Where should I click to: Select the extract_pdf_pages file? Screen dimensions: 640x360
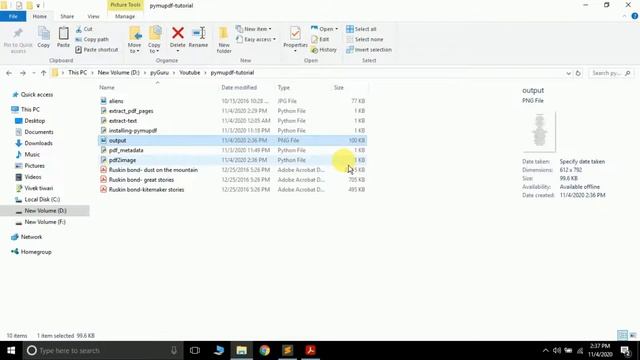(x=232, y=111)
